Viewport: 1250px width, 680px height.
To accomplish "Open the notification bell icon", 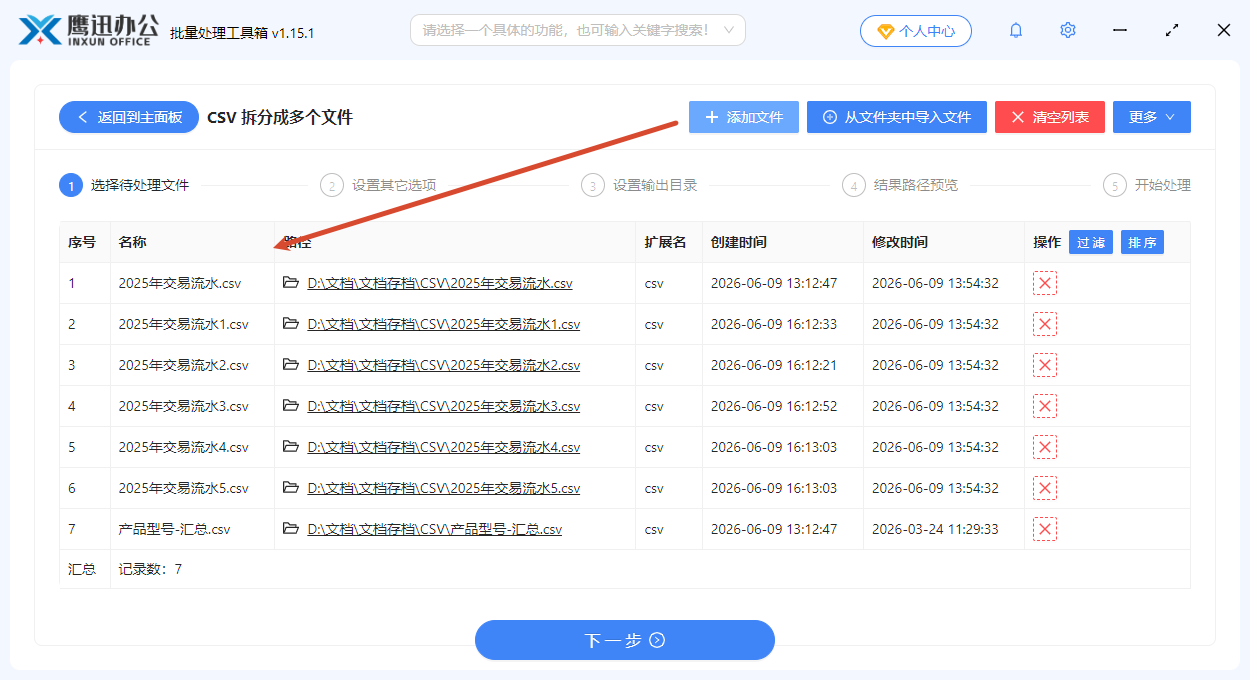I will click(x=1016, y=31).
